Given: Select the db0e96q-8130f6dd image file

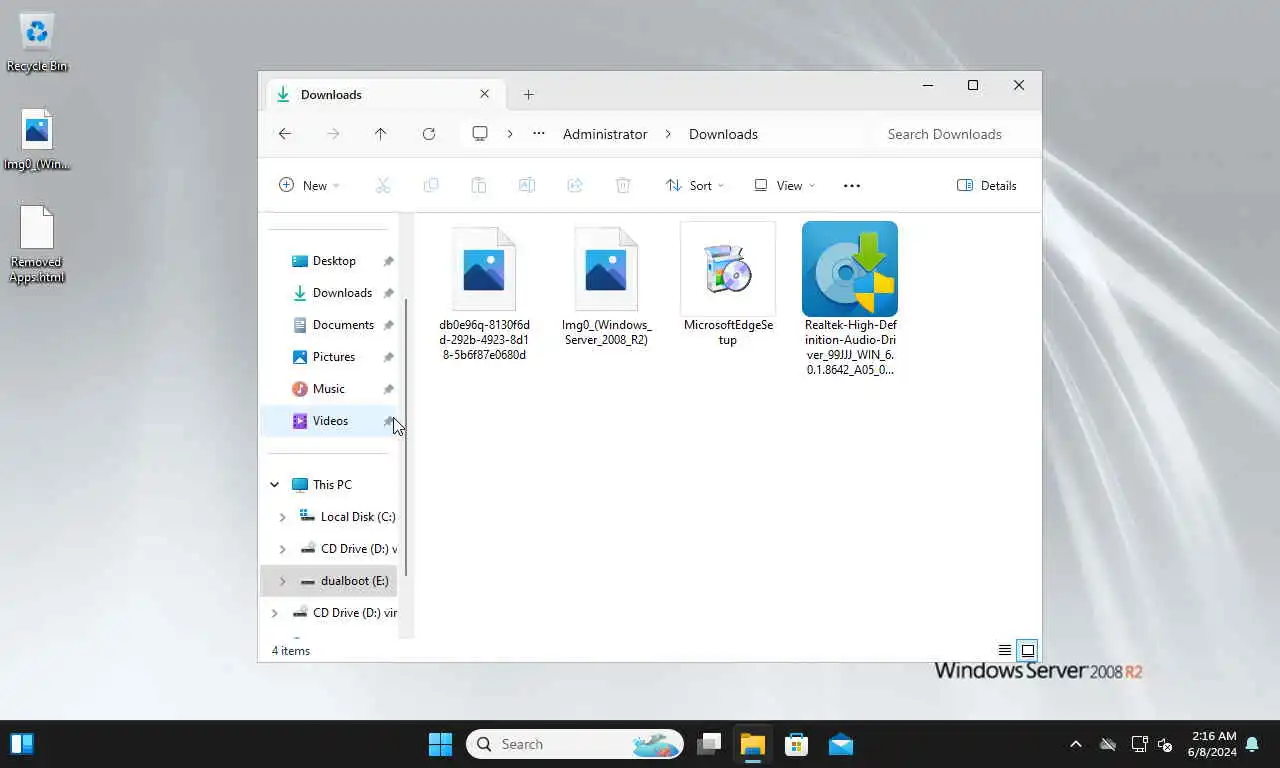Looking at the screenshot, I should point(484,294).
